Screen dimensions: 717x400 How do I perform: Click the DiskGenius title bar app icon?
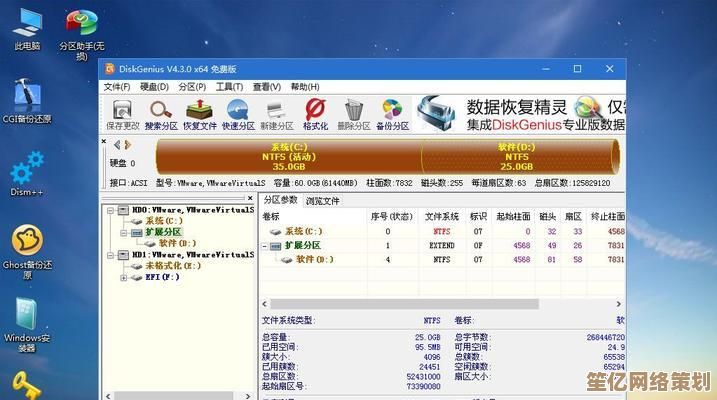click(110, 69)
